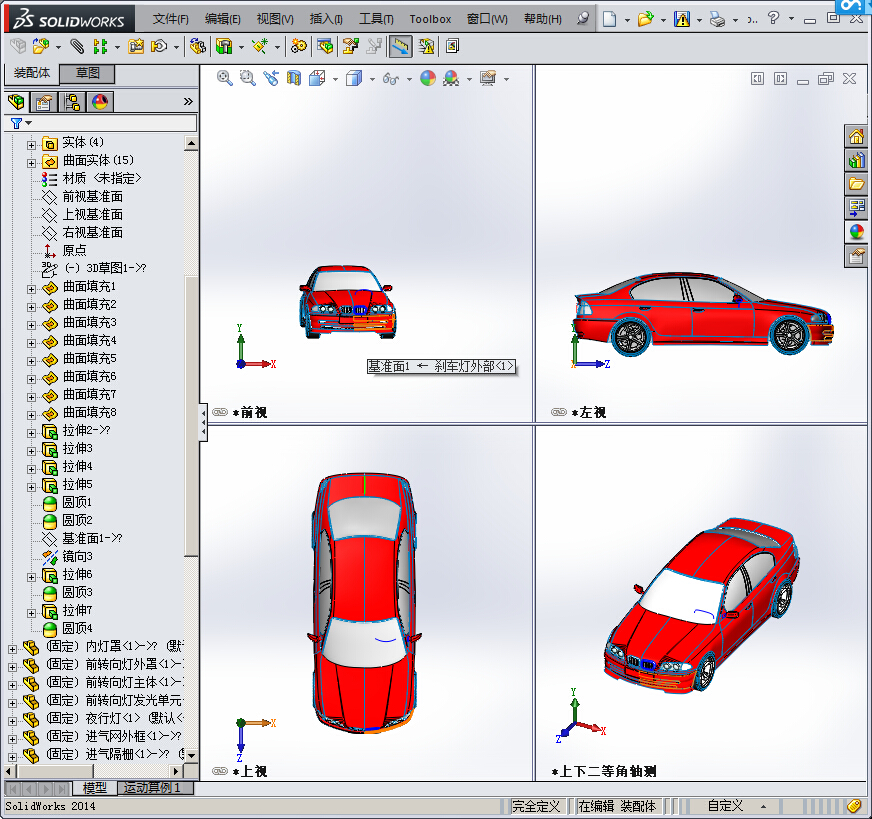Switch to the PropertyManager tab icon
872x819 pixels.
[44, 102]
